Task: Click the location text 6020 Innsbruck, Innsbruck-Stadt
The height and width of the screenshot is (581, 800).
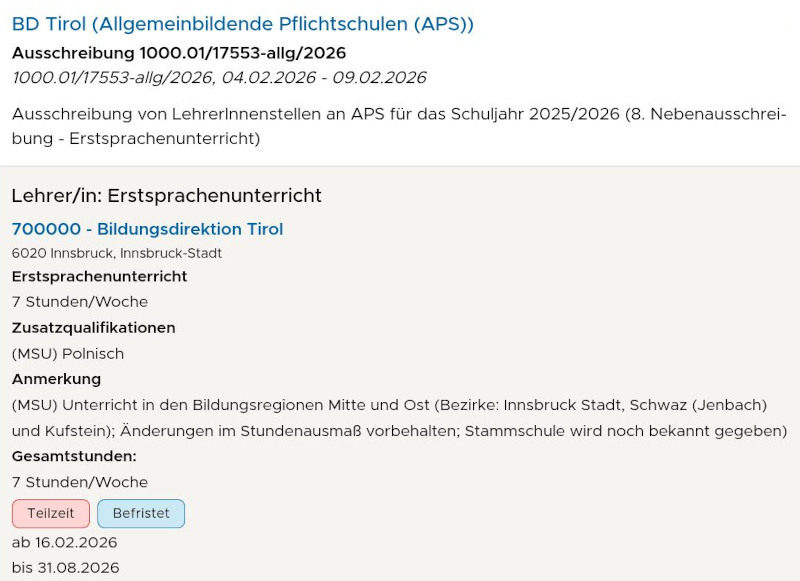Action: click(x=117, y=254)
